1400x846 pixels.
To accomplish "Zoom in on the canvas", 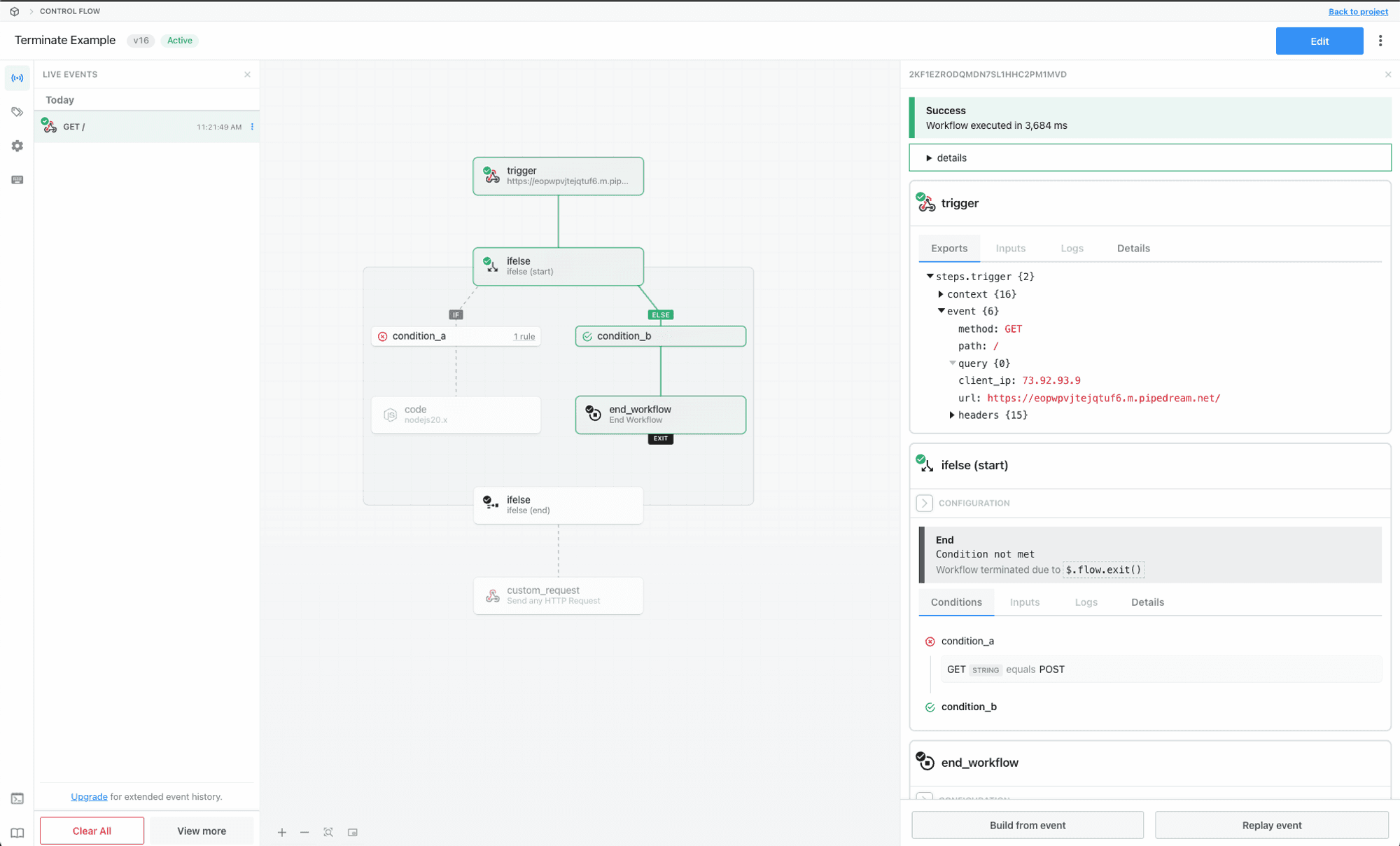I will [x=282, y=832].
